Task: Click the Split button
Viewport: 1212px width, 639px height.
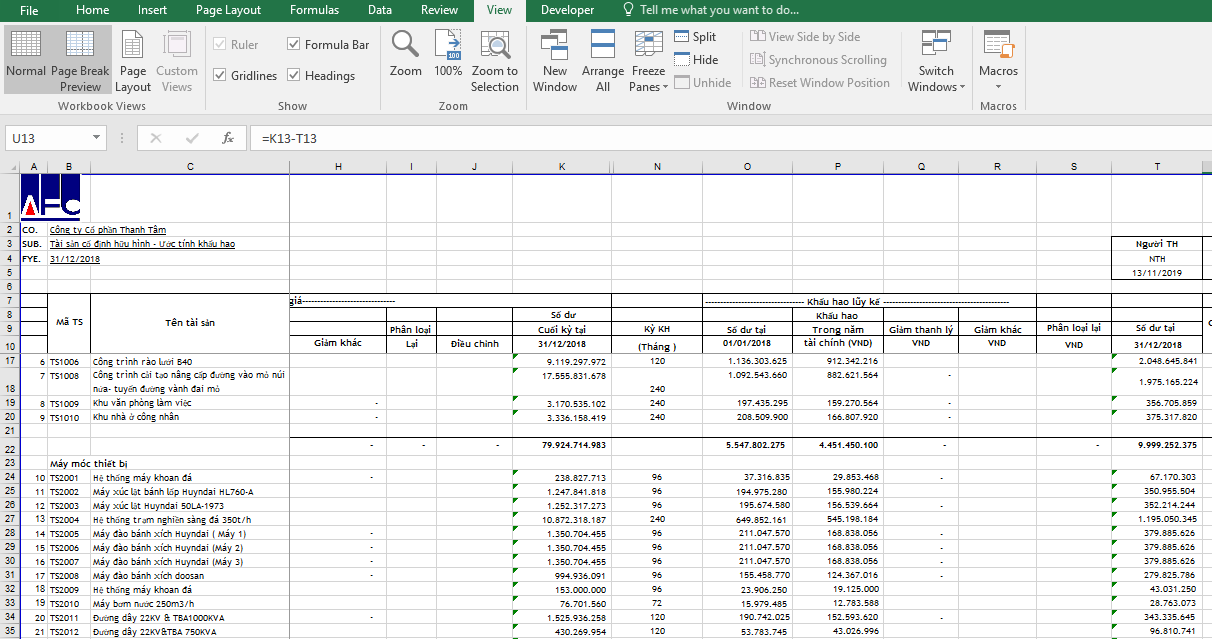Action: point(695,37)
